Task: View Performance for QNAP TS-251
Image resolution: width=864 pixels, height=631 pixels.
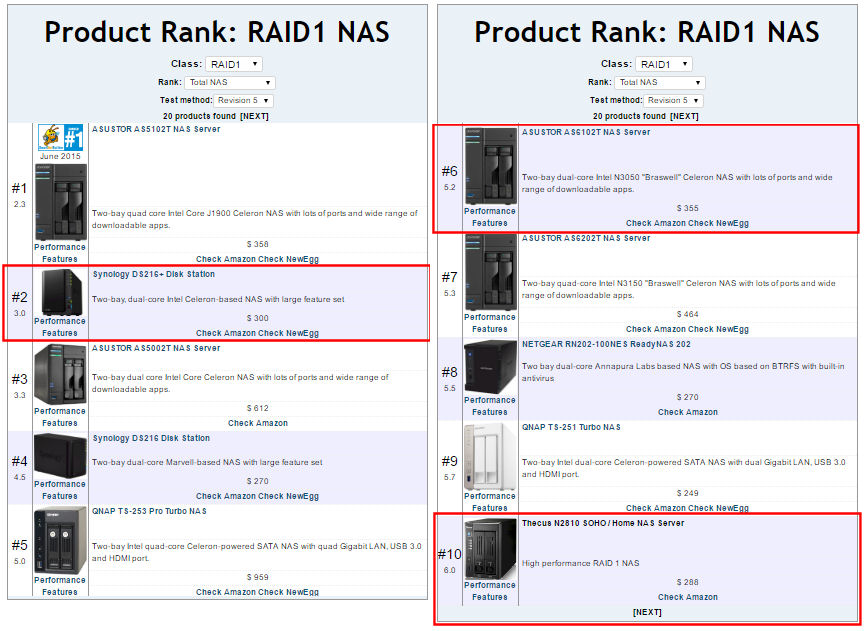Action: point(490,497)
